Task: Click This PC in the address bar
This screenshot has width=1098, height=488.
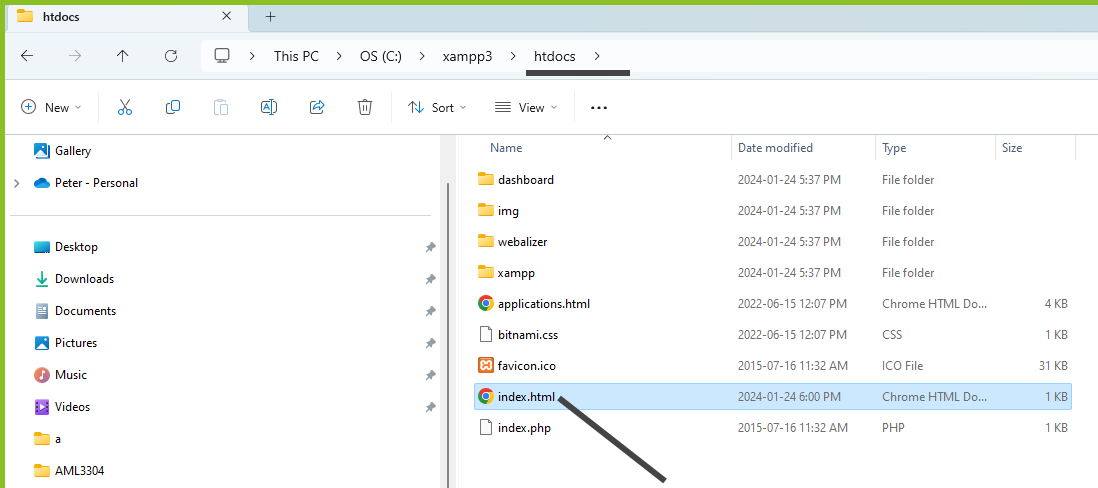Action: (296, 56)
